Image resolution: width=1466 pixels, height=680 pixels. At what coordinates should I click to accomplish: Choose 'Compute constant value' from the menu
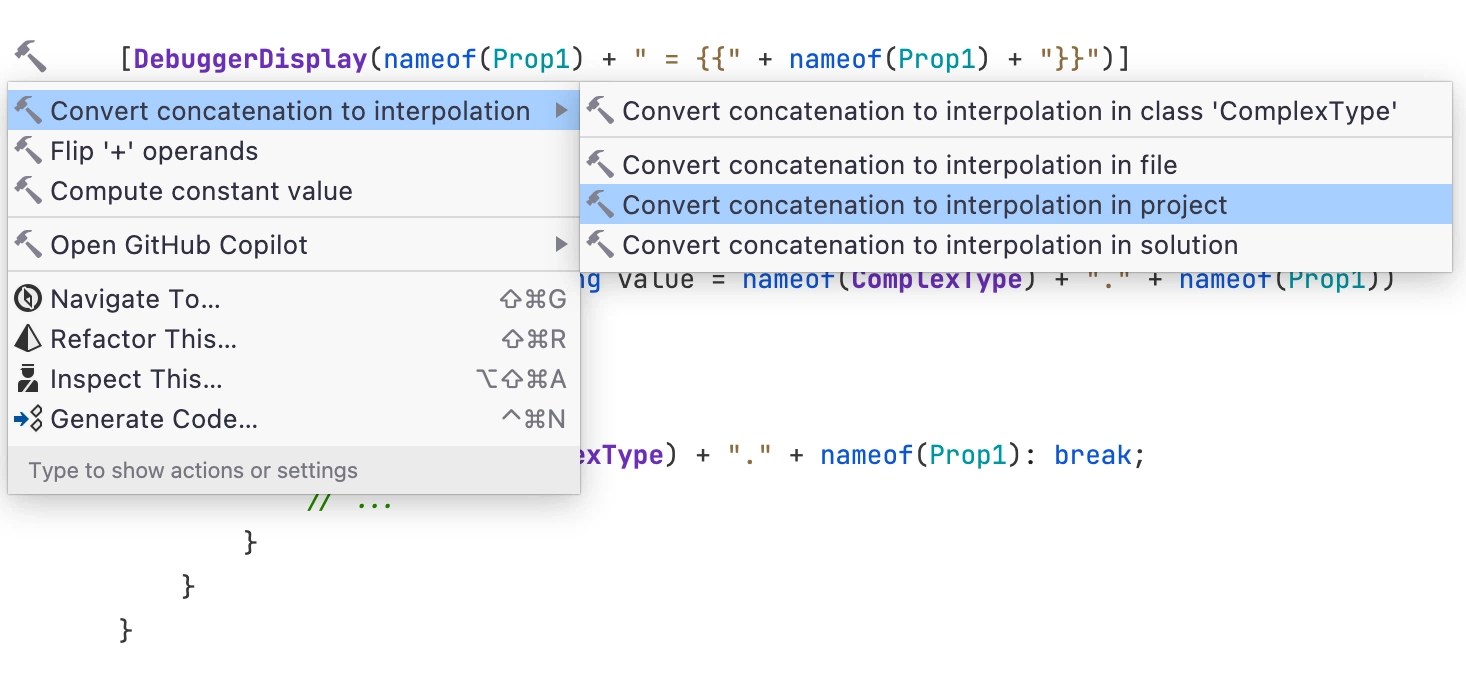(x=198, y=191)
